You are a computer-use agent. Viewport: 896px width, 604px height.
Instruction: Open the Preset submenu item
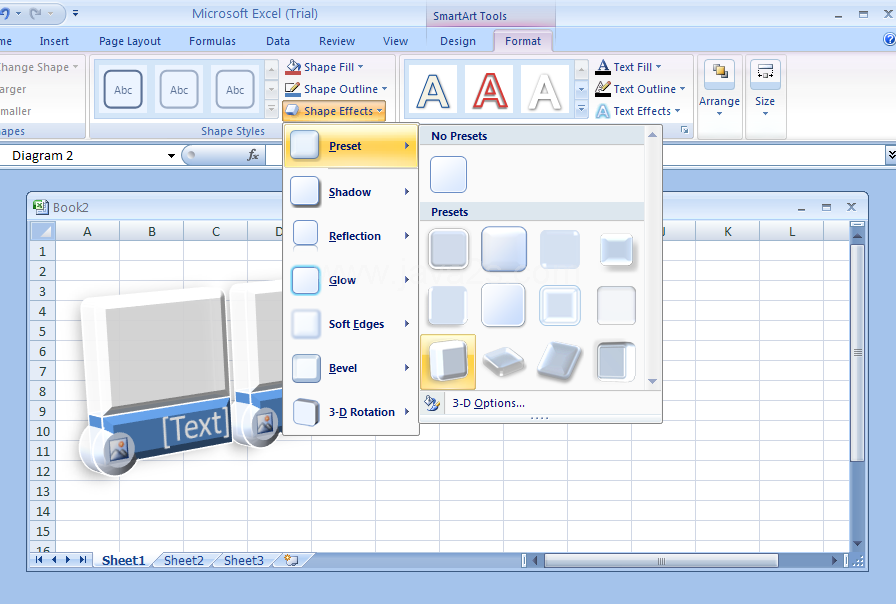(x=351, y=146)
